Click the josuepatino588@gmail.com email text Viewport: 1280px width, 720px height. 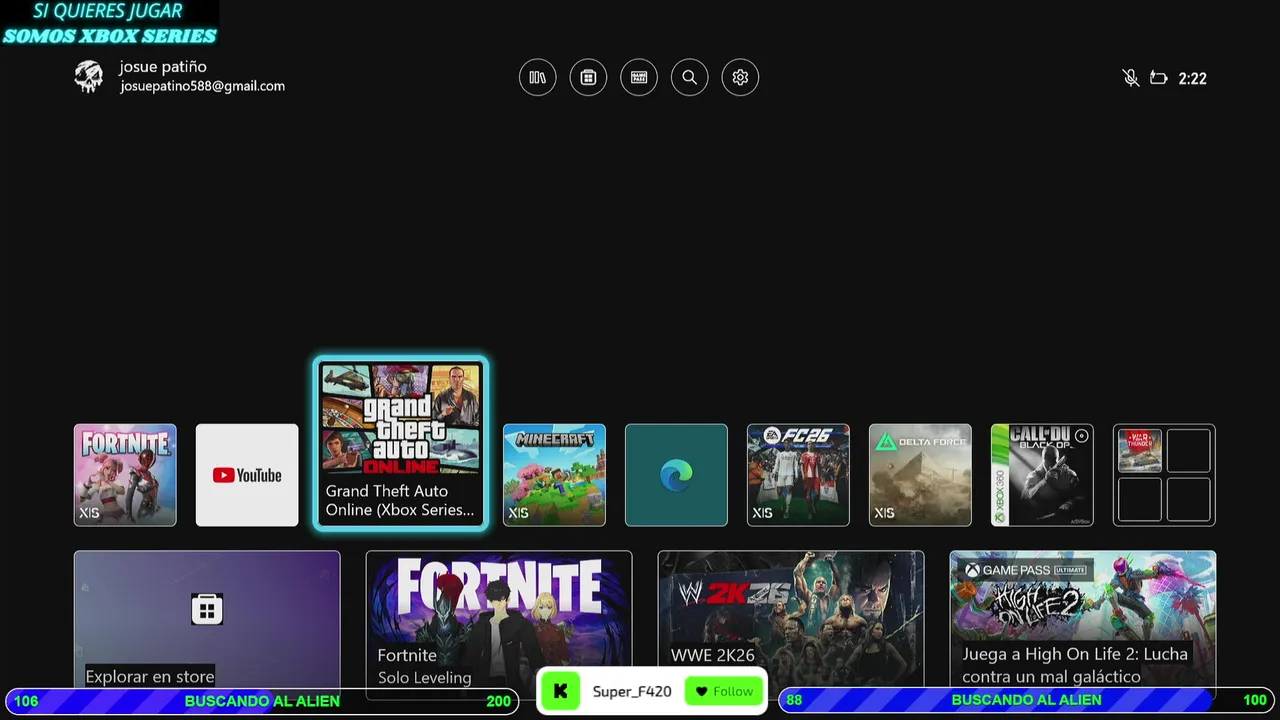point(203,86)
